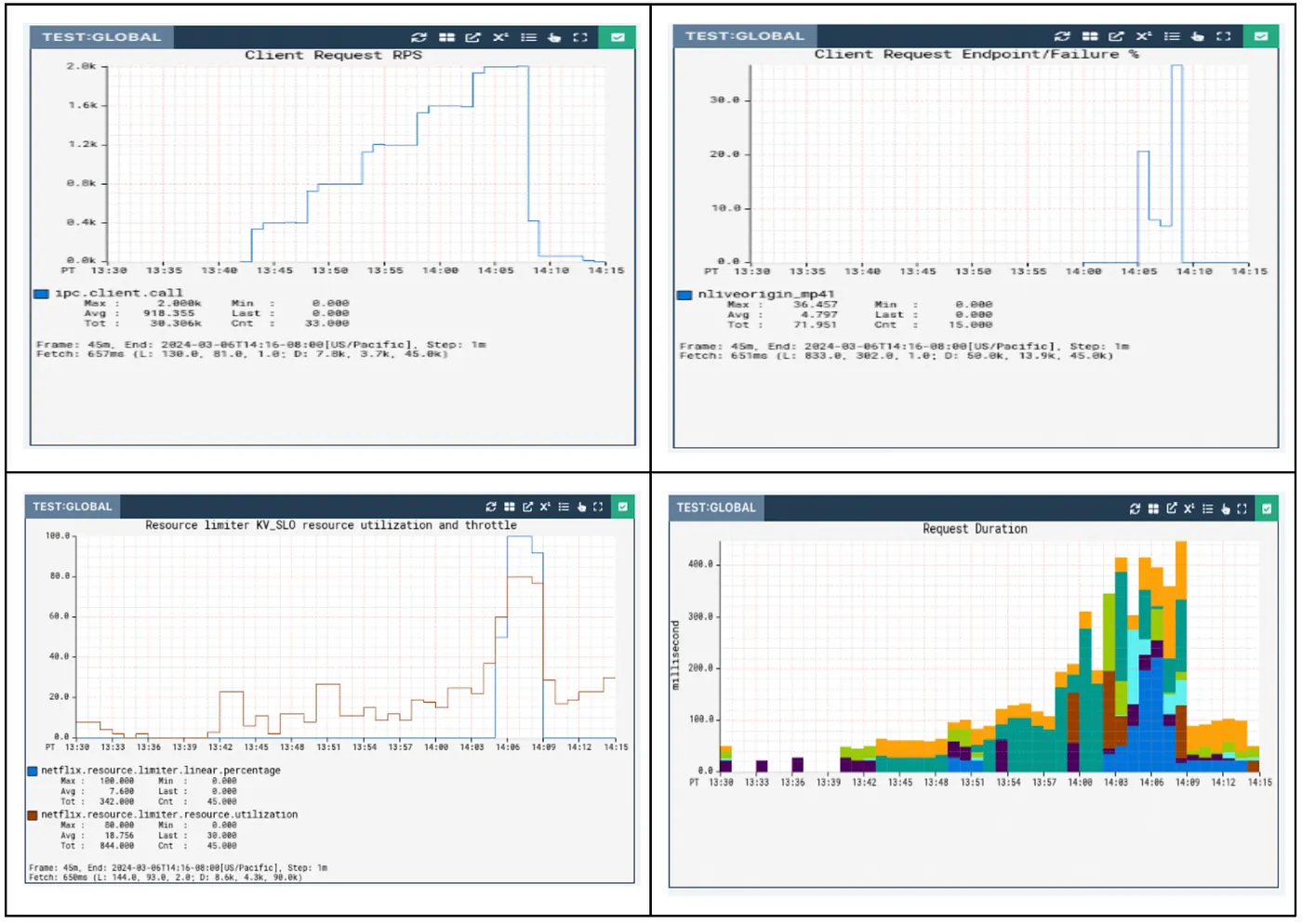1302x924 pixels.
Task: Click the hand pointer icon on Resource limiter panel
Action: click(581, 507)
